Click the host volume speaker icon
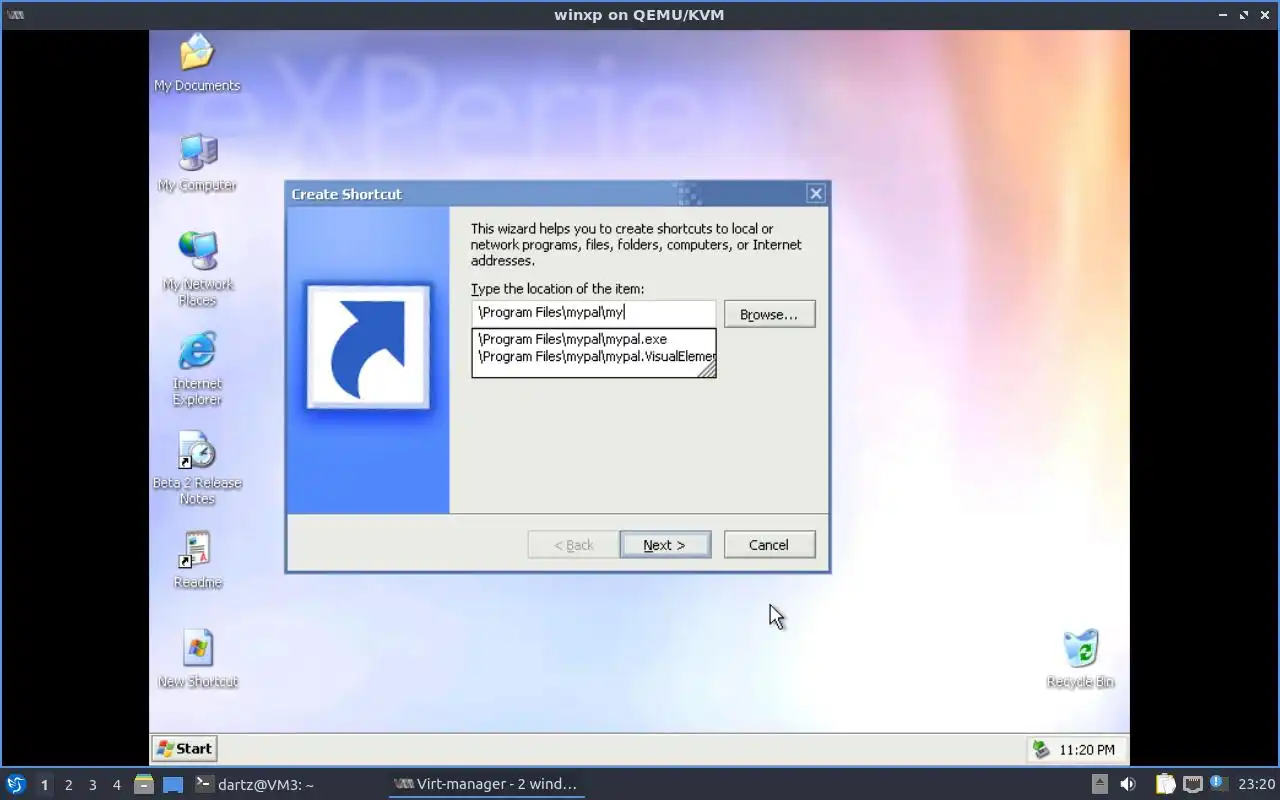The height and width of the screenshot is (800, 1280). click(1128, 784)
